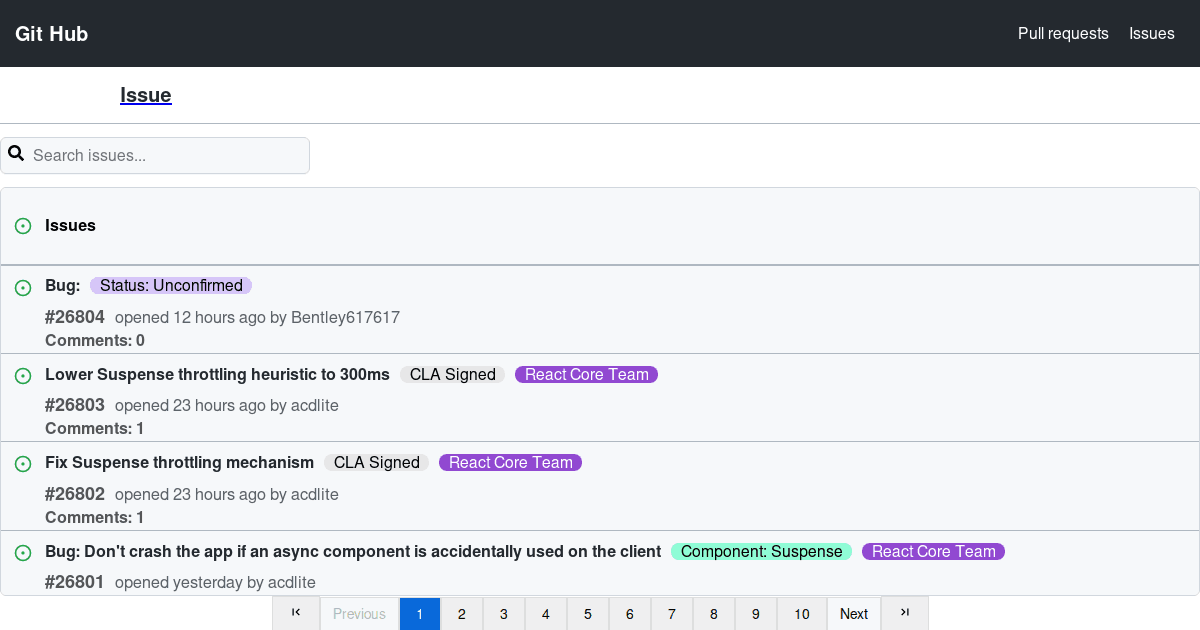Image resolution: width=1200 pixels, height=630 pixels.
Task: Open Issues in top navigation
Action: 1152,33
